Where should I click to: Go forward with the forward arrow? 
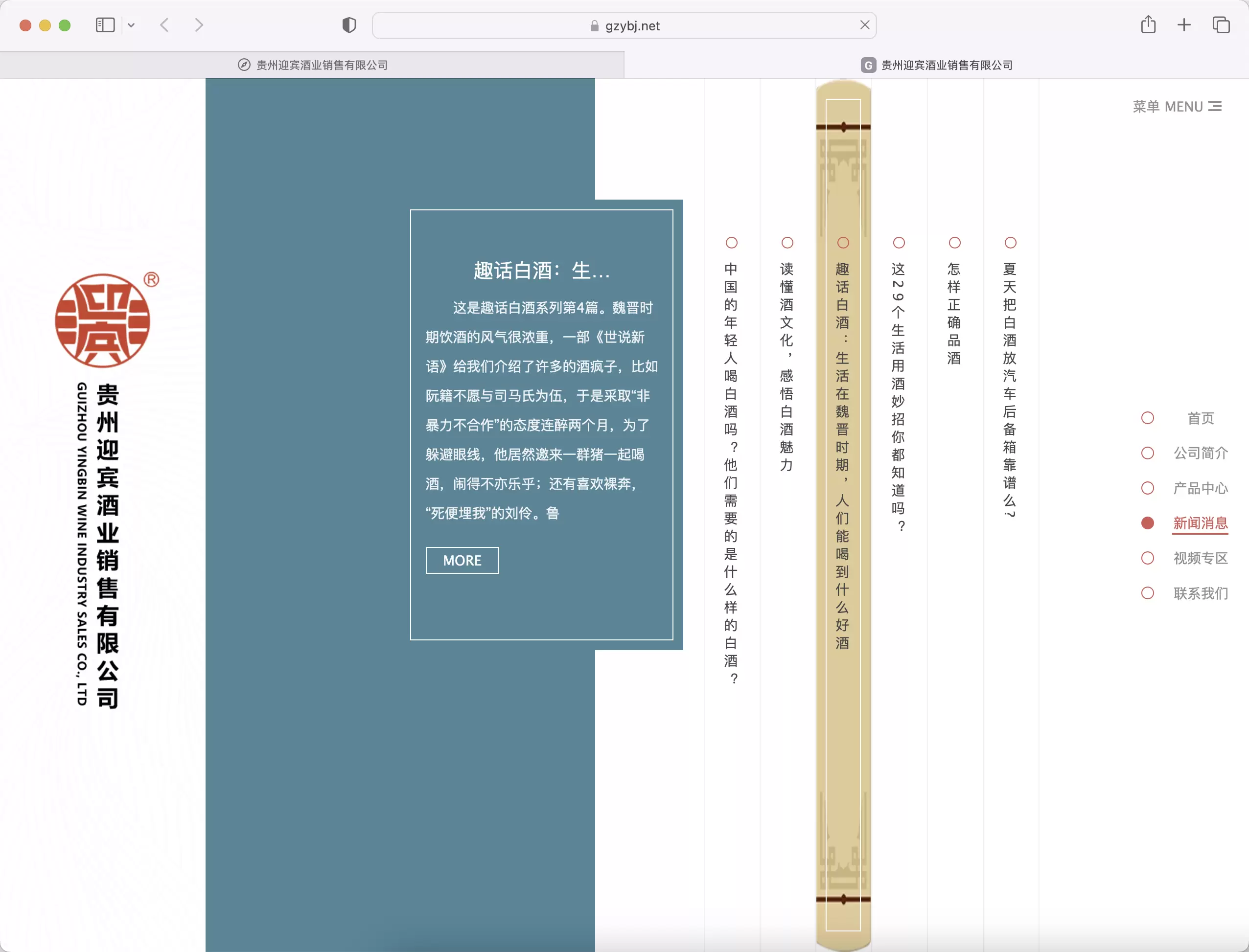198,25
